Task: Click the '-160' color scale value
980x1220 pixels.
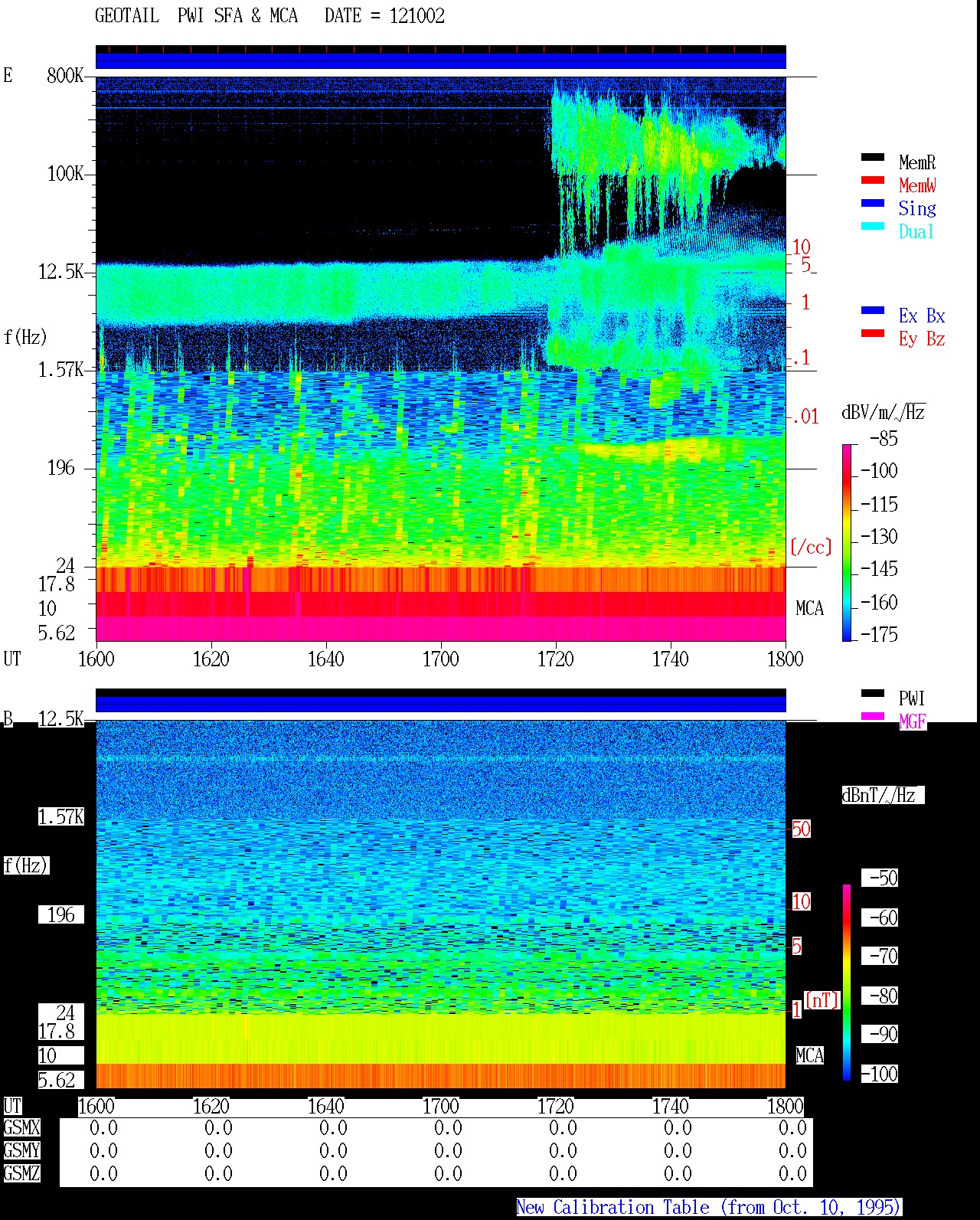Action: 879,602
